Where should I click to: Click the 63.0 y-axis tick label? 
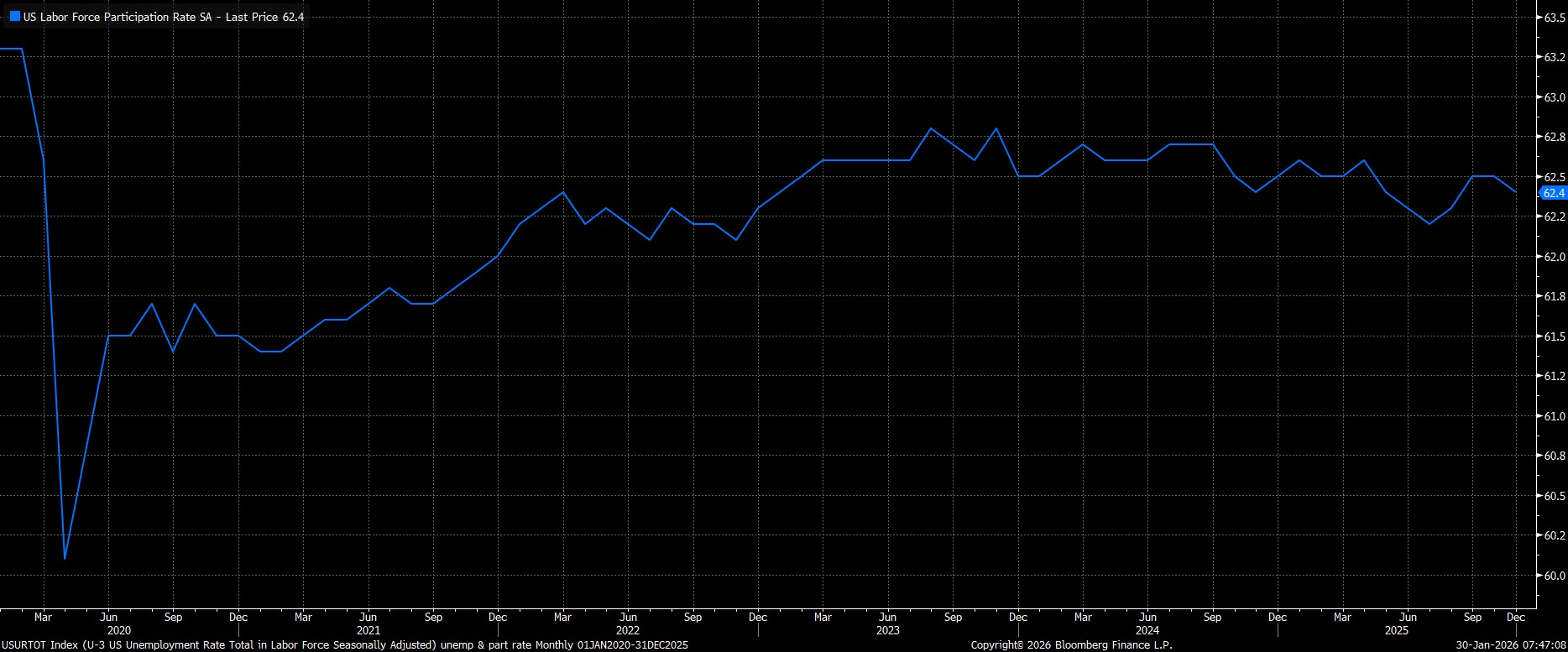coord(1554,97)
